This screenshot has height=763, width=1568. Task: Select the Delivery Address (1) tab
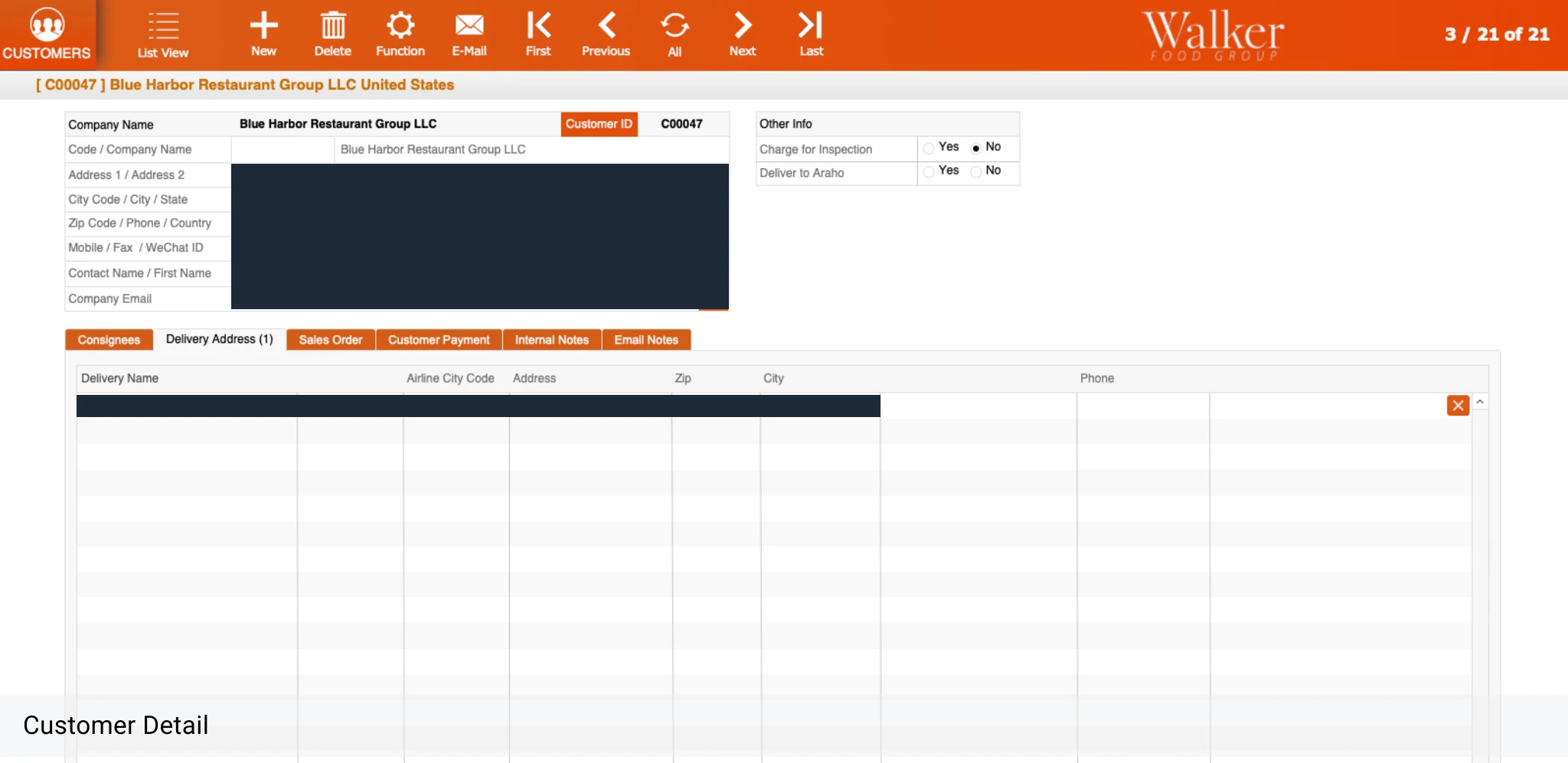click(220, 339)
